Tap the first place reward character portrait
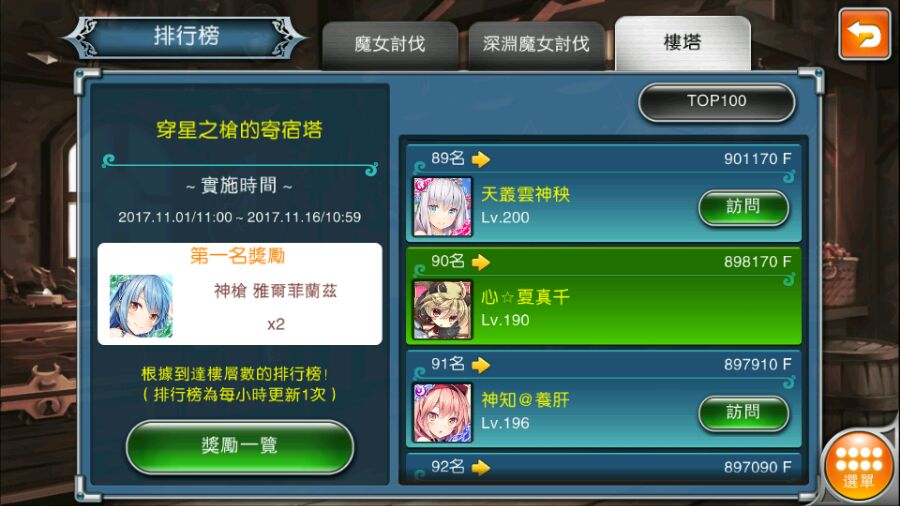The width and height of the screenshot is (900, 506). (x=141, y=305)
